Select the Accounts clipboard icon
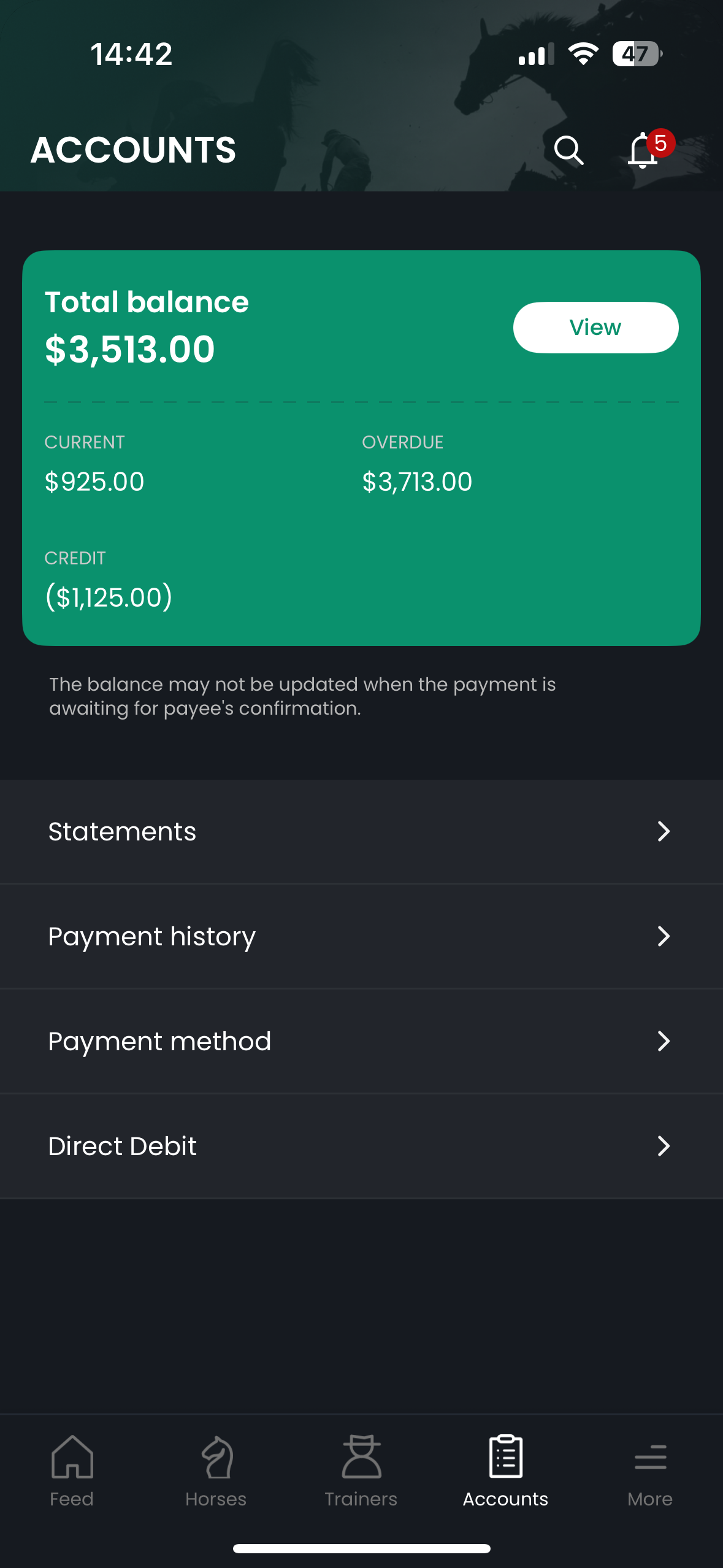Image resolution: width=723 pixels, height=1568 pixels. [506, 1458]
